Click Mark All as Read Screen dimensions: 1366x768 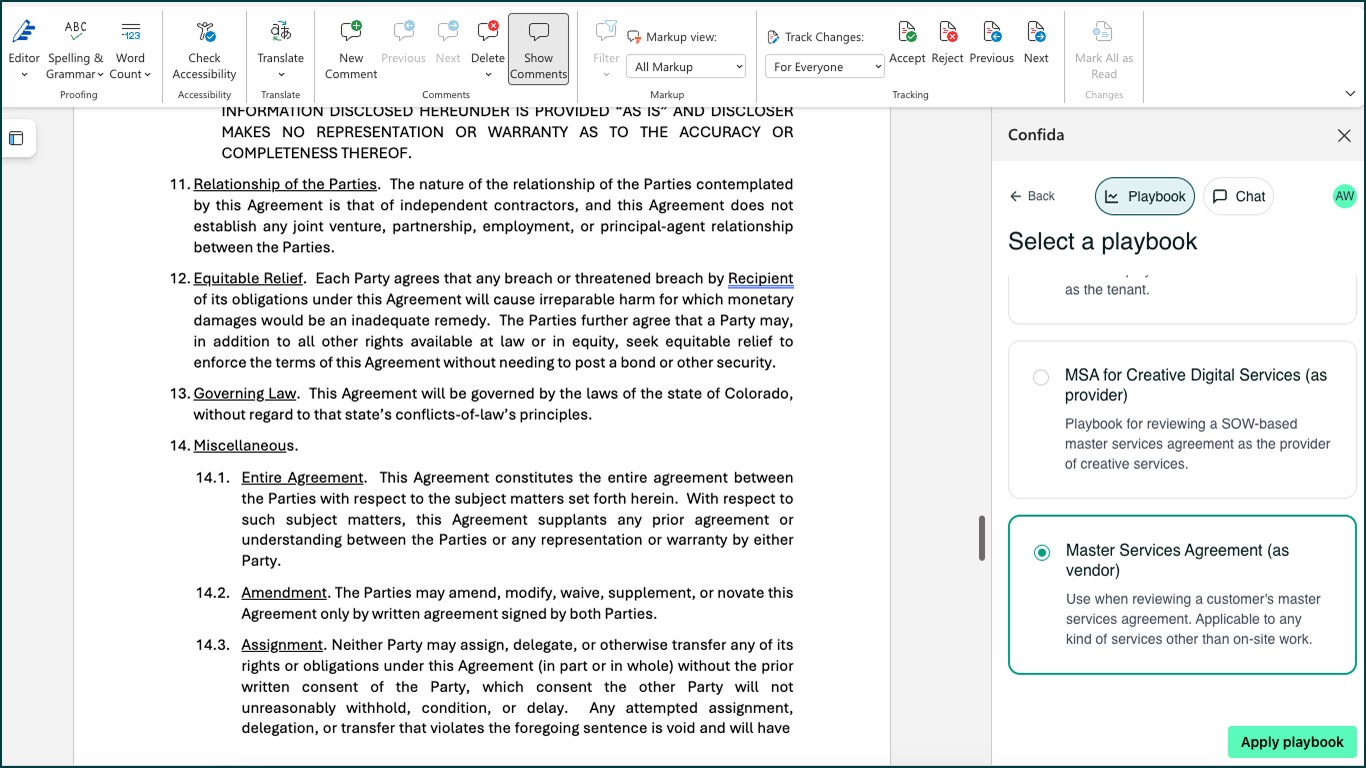coord(1104,50)
